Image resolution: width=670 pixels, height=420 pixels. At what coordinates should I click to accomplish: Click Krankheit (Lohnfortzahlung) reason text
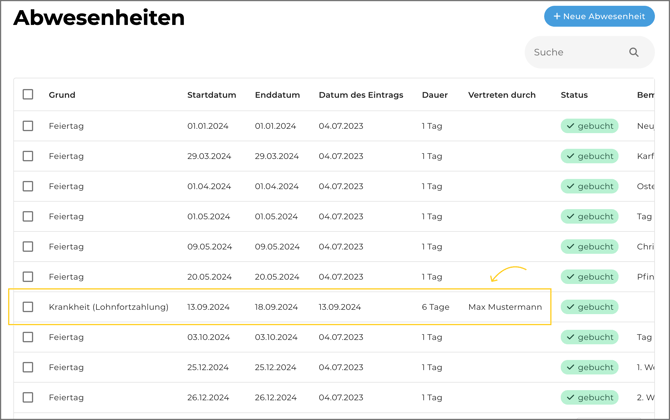tap(109, 307)
